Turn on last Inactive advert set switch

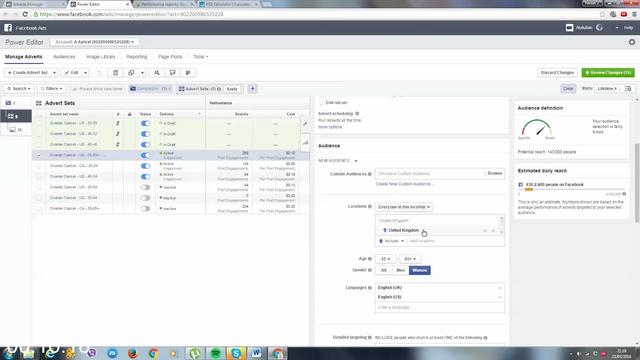click(x=145, y=209)
